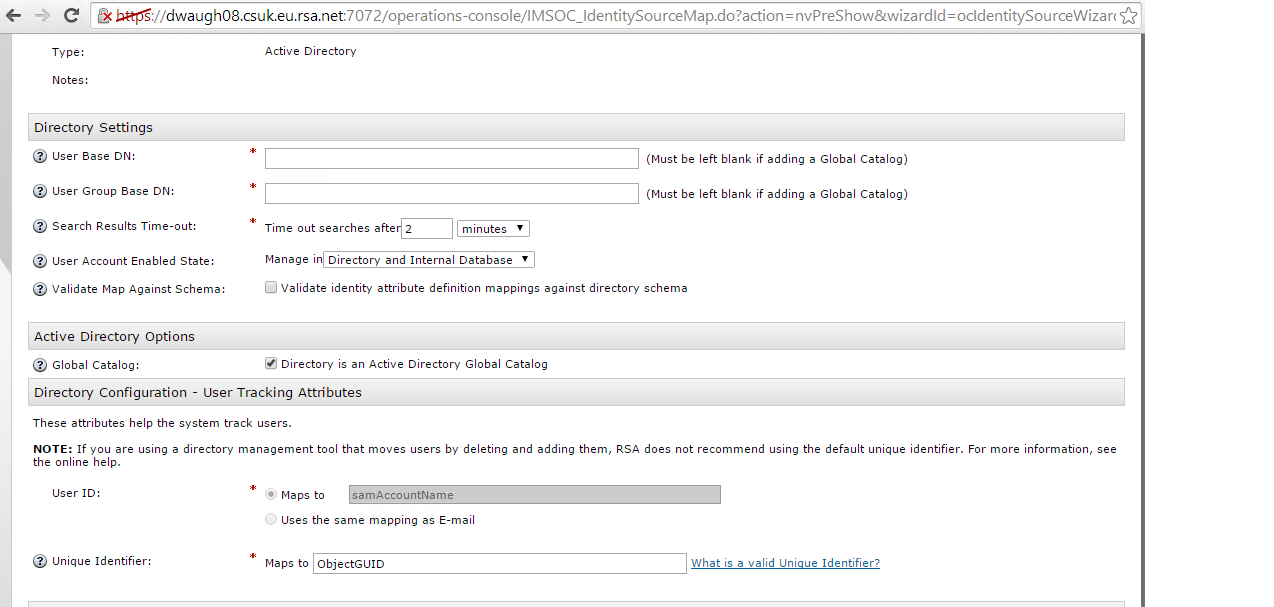Open help icon for Unique Identifier
The width and height of the screenshot is (1274, 607).
[x=40, y=561]
